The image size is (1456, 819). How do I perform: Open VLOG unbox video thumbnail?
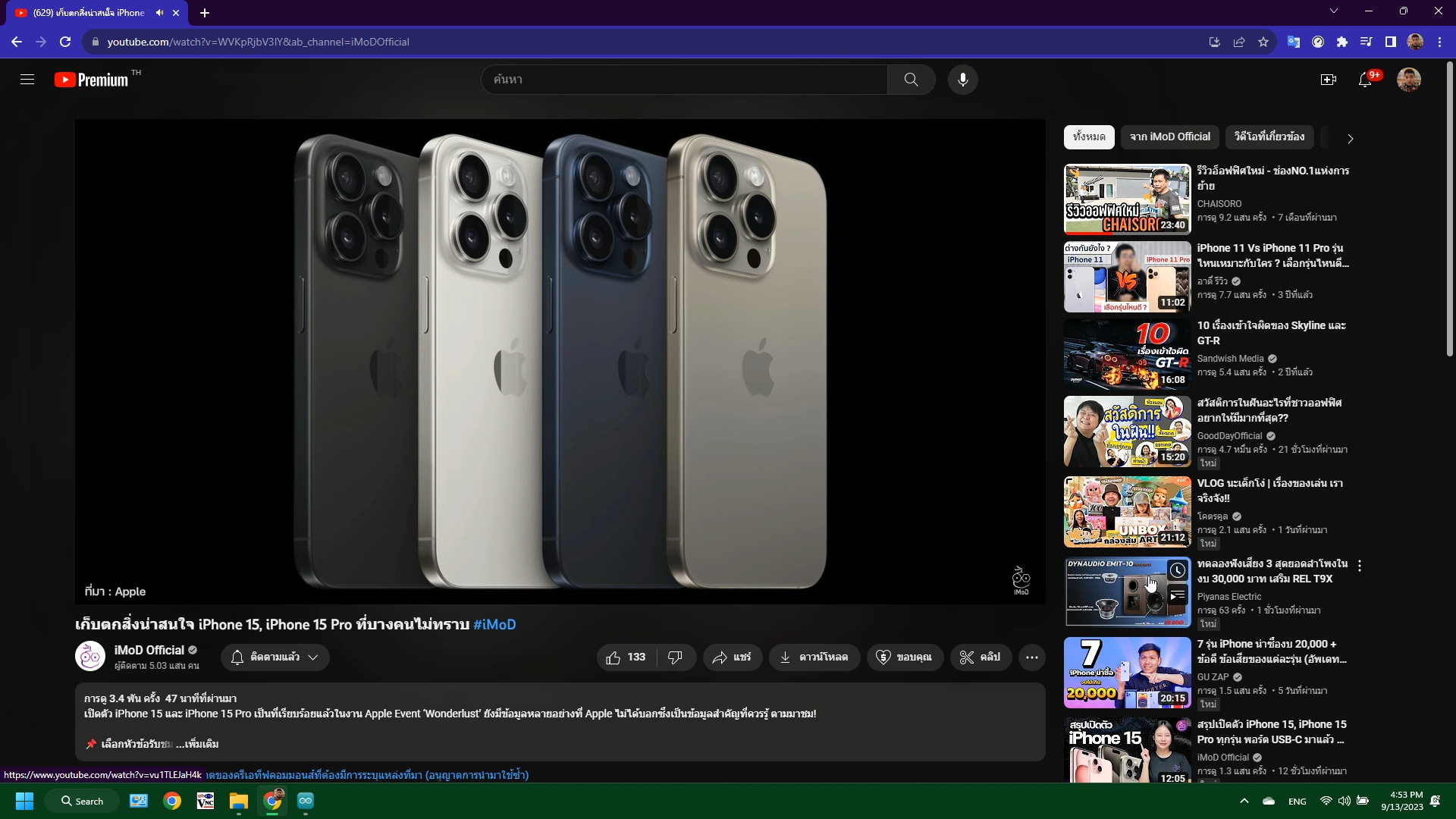pos(1127,512)
